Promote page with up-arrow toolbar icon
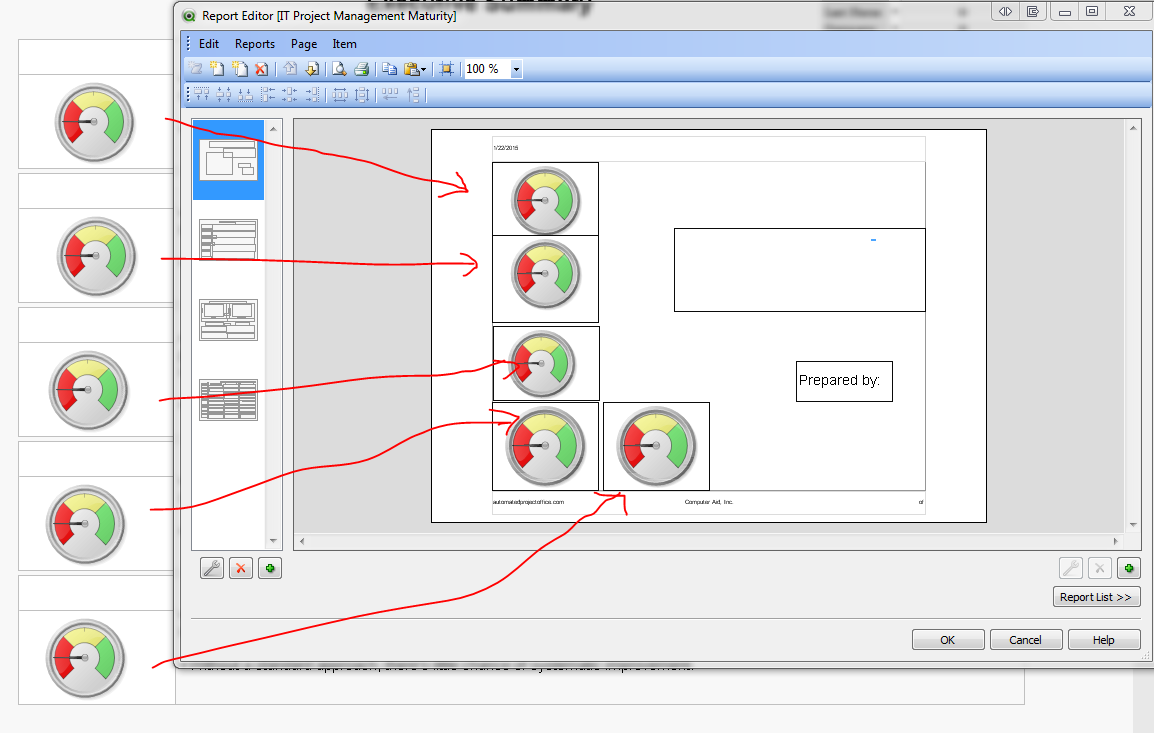This screenshot has width=1154, height=733. [290, 69]
